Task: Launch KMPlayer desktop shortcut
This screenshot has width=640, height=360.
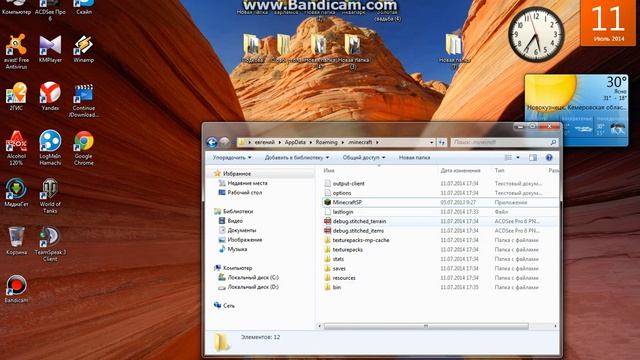Action: pyautogui.click(x=50, y=49)
